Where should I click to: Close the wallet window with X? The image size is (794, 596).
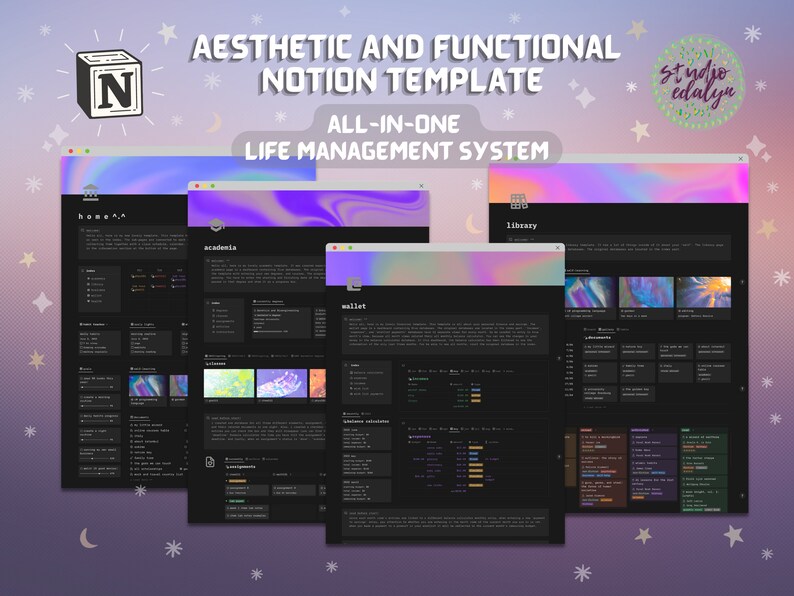(x=558, y=248)
